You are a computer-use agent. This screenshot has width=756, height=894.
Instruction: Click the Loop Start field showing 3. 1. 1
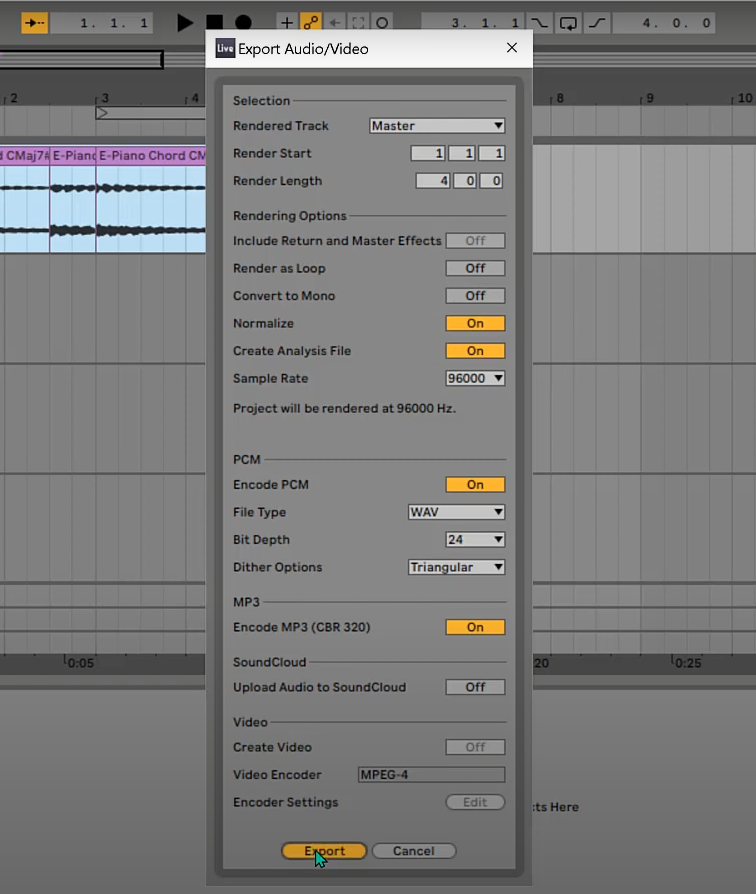click(473, 23)
